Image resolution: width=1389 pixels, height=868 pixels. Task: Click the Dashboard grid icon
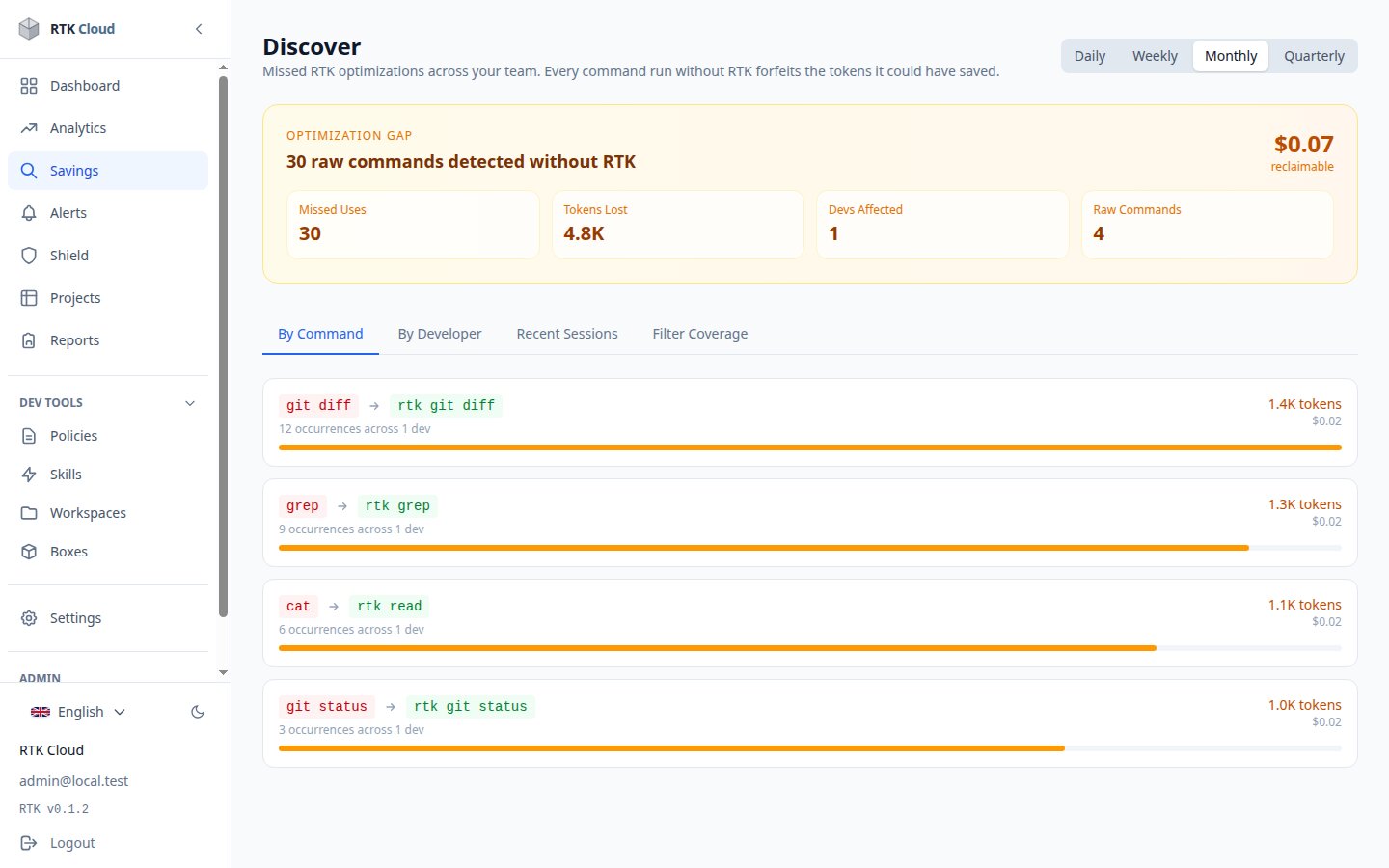(29, 86)
